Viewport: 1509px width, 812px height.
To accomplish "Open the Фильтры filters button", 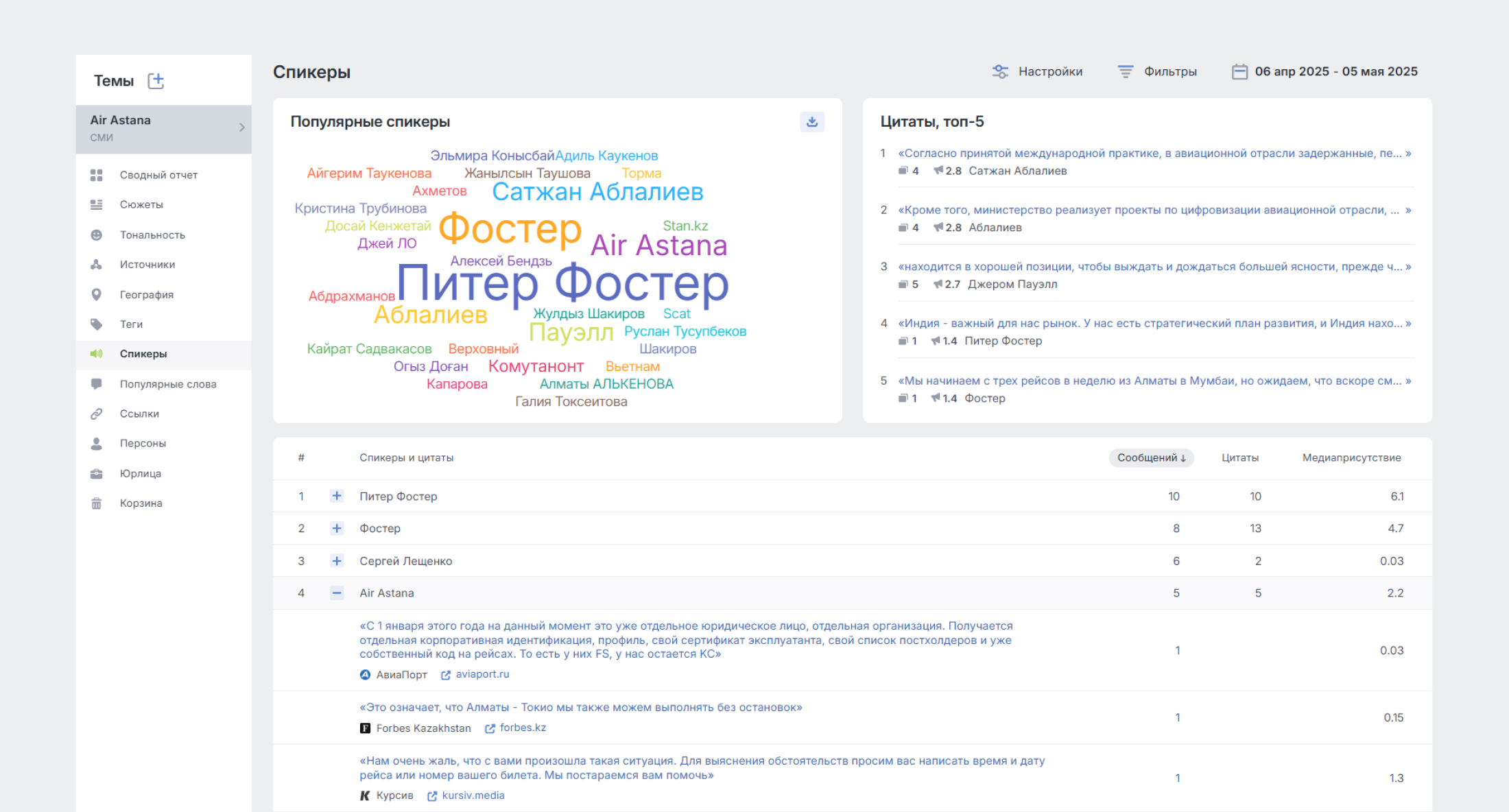I will click(x=1157, y=71).
